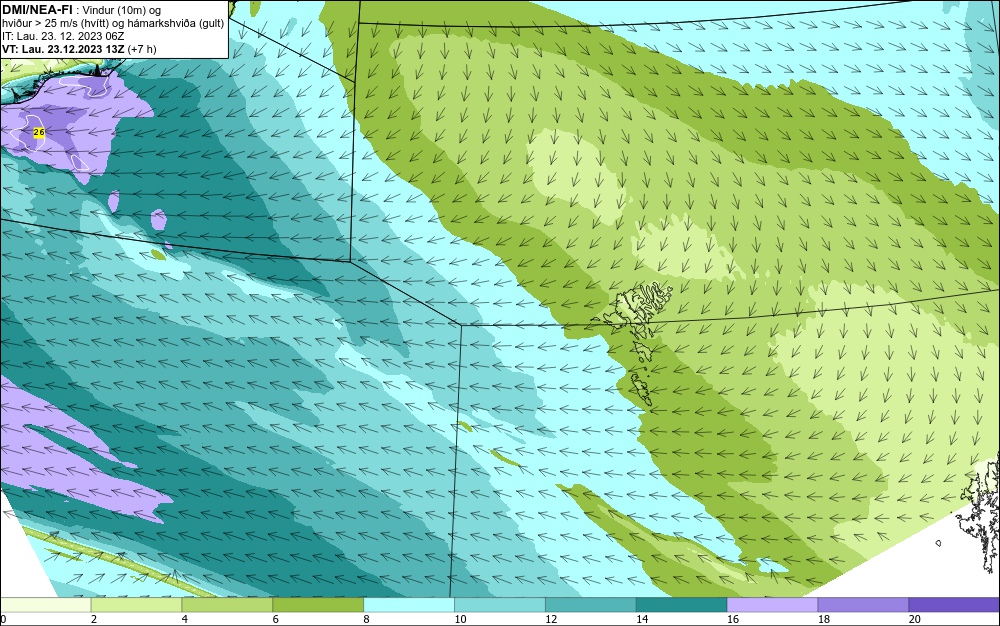Click the legend scale value "14"
Screen dimensions: 1000x626
click(642, 619)
